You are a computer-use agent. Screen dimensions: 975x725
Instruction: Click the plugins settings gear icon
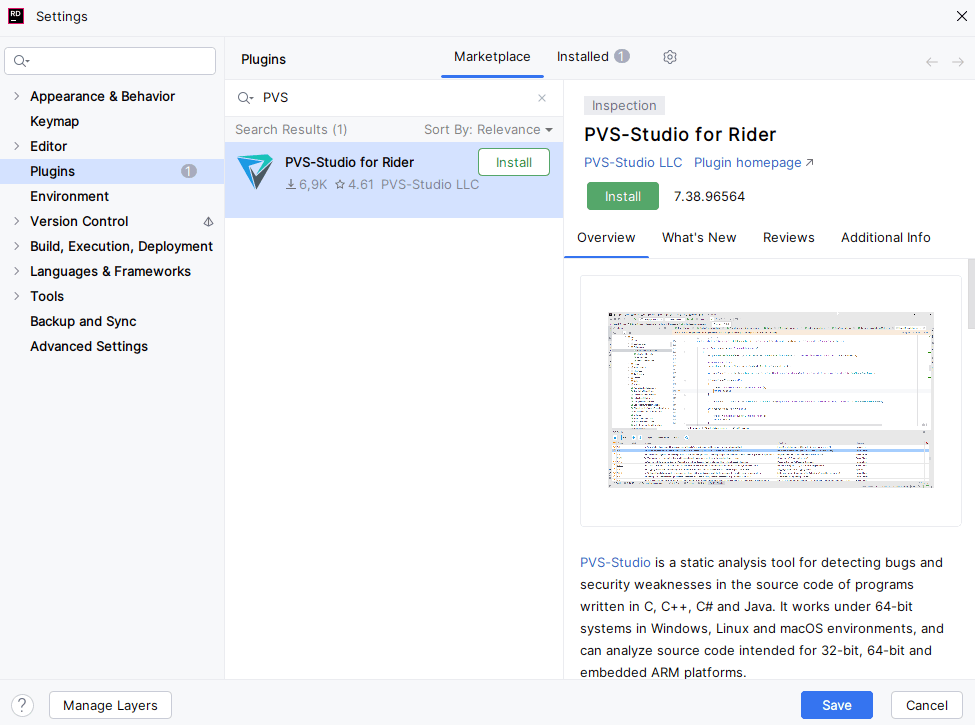(670, 57)
